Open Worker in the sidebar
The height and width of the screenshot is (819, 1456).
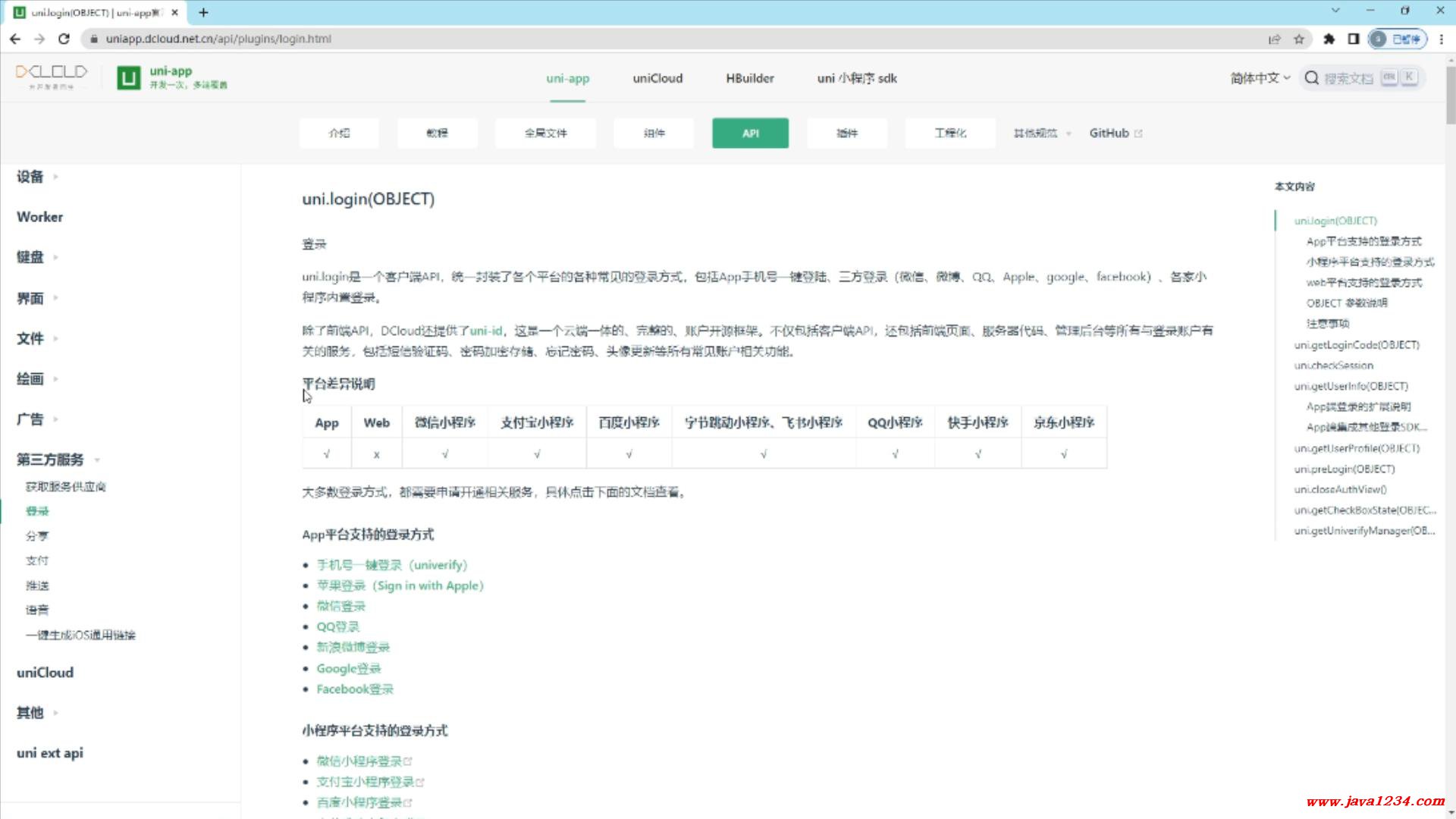click(39, 217)
